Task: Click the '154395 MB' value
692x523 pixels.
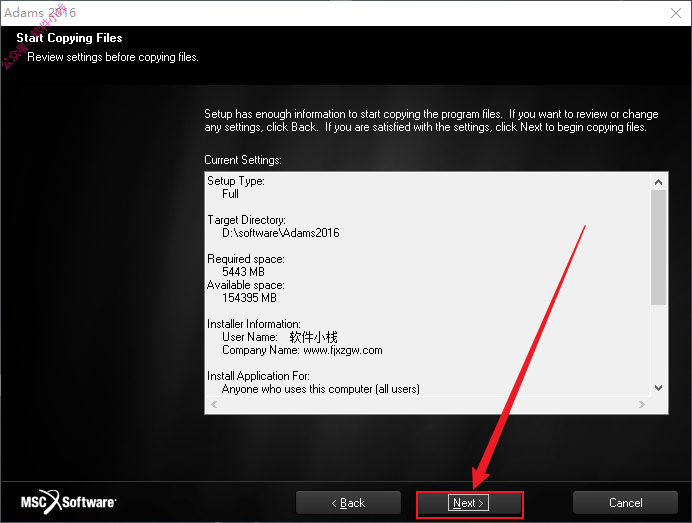Action: 249,298
